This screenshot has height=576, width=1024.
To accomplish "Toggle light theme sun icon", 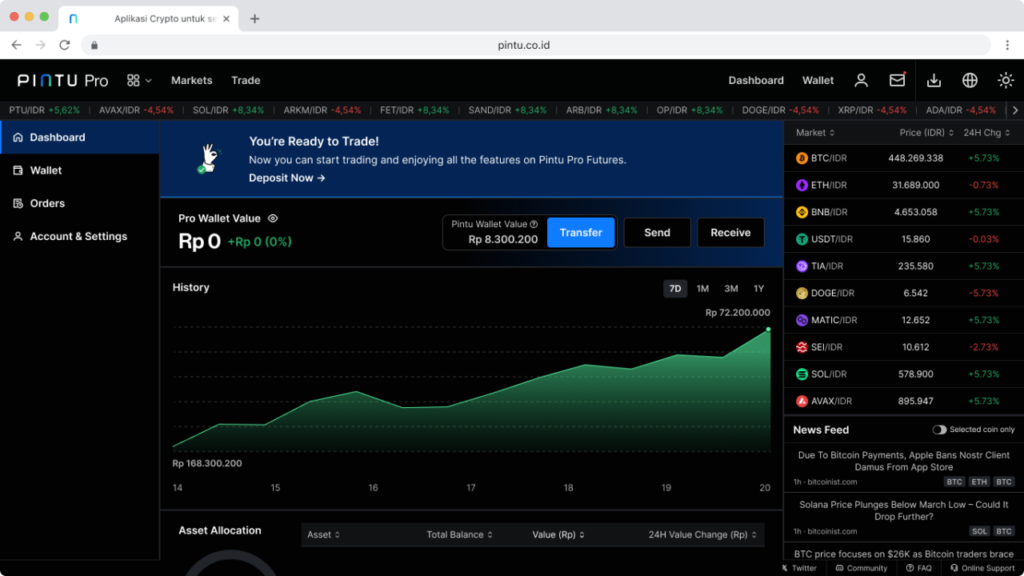I will 1006,80.
